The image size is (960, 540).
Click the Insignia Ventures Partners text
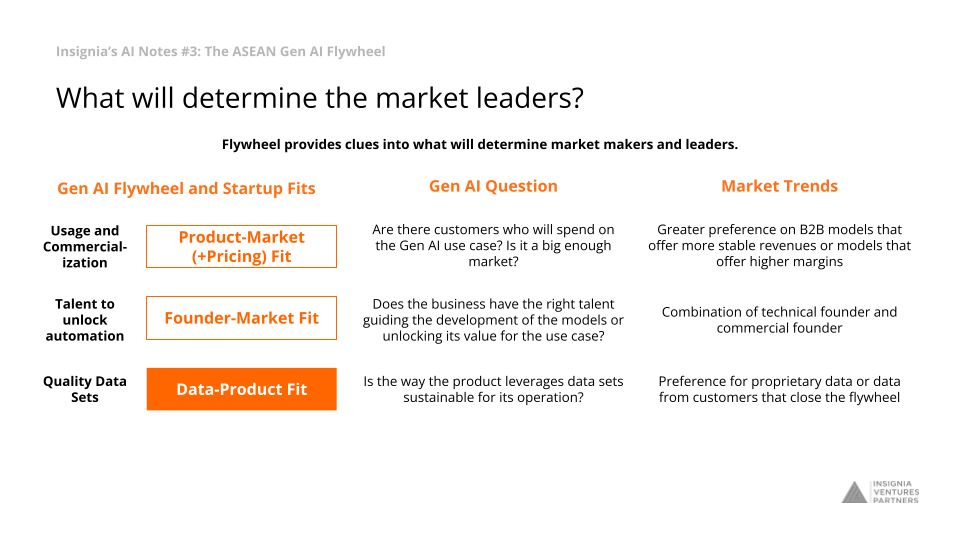click(x=896, y=492)
